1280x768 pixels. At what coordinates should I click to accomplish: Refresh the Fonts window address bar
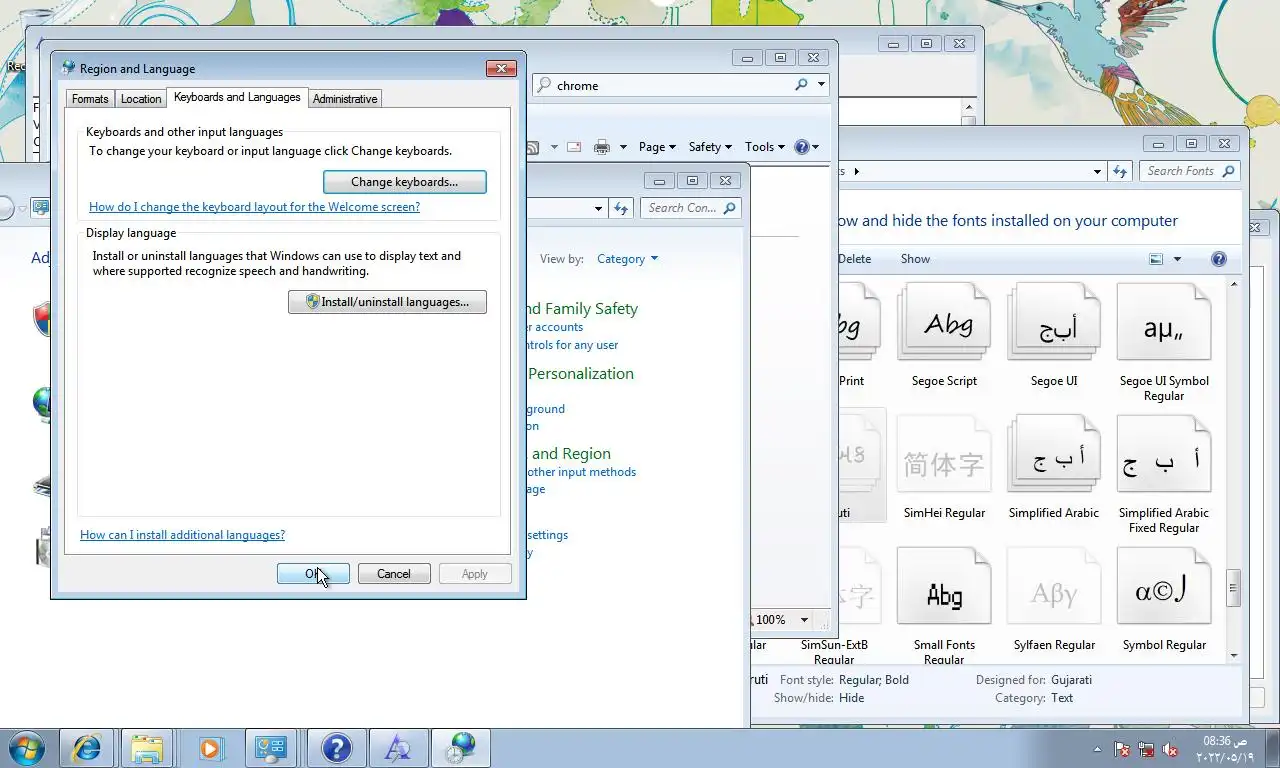(1120, 171)
